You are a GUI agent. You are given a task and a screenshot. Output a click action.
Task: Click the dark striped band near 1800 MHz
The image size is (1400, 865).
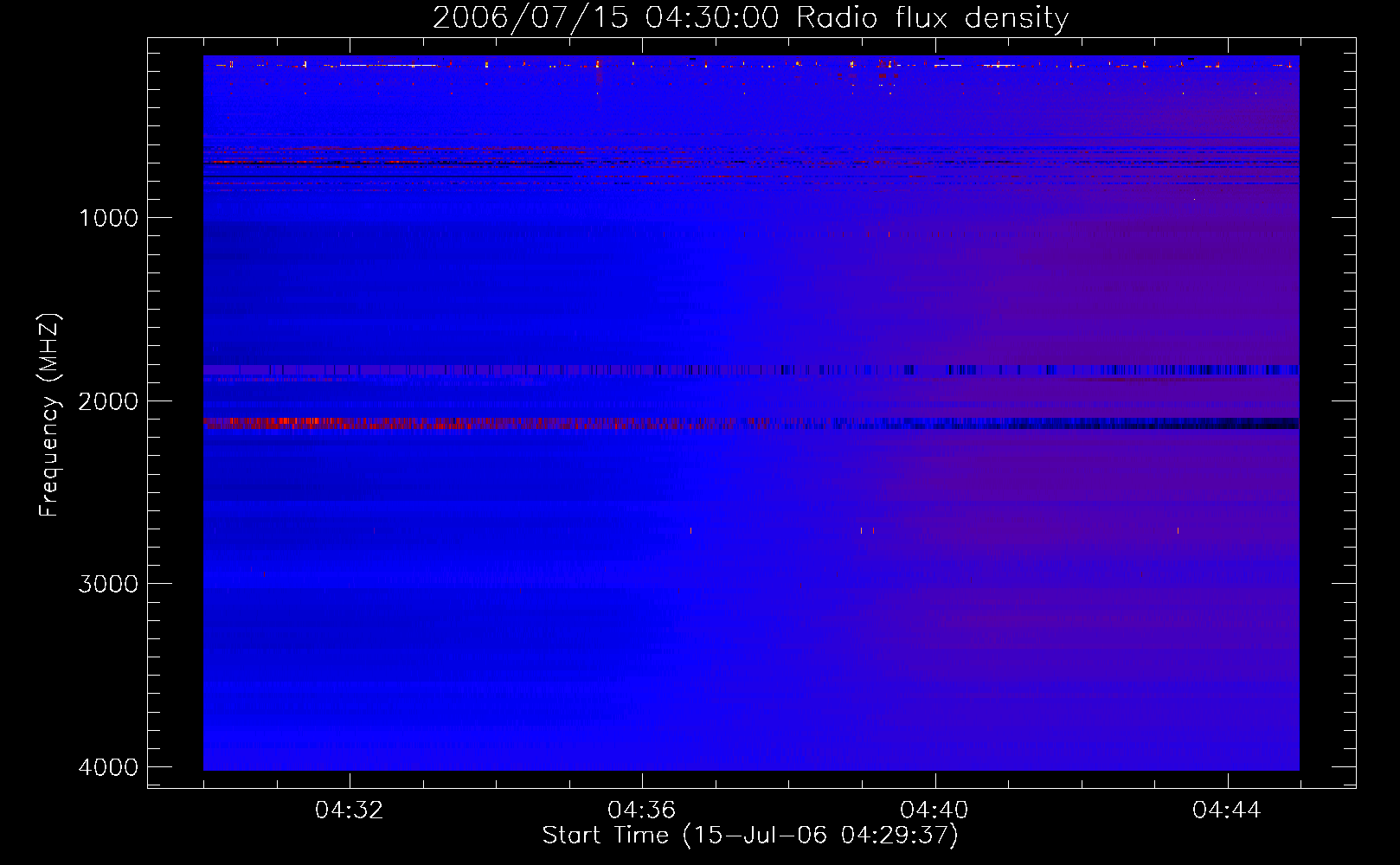coord(751,370)
